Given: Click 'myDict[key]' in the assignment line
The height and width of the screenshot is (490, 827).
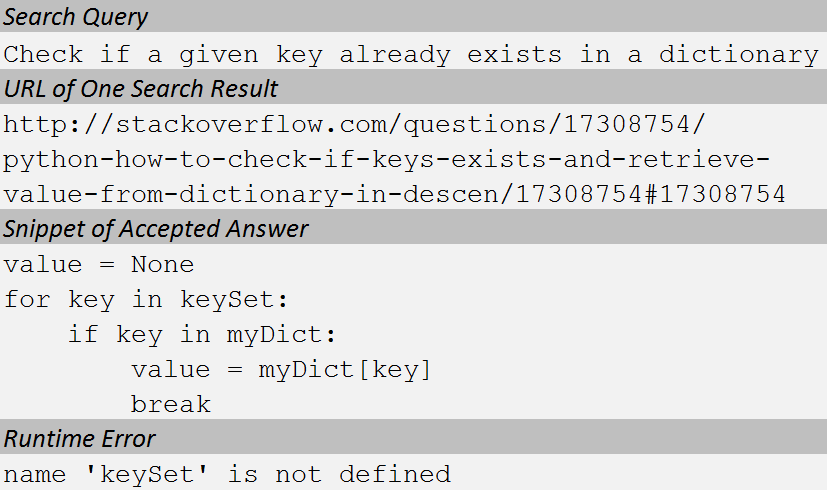Looking at the screenshot, I should [x=345, y=369].
